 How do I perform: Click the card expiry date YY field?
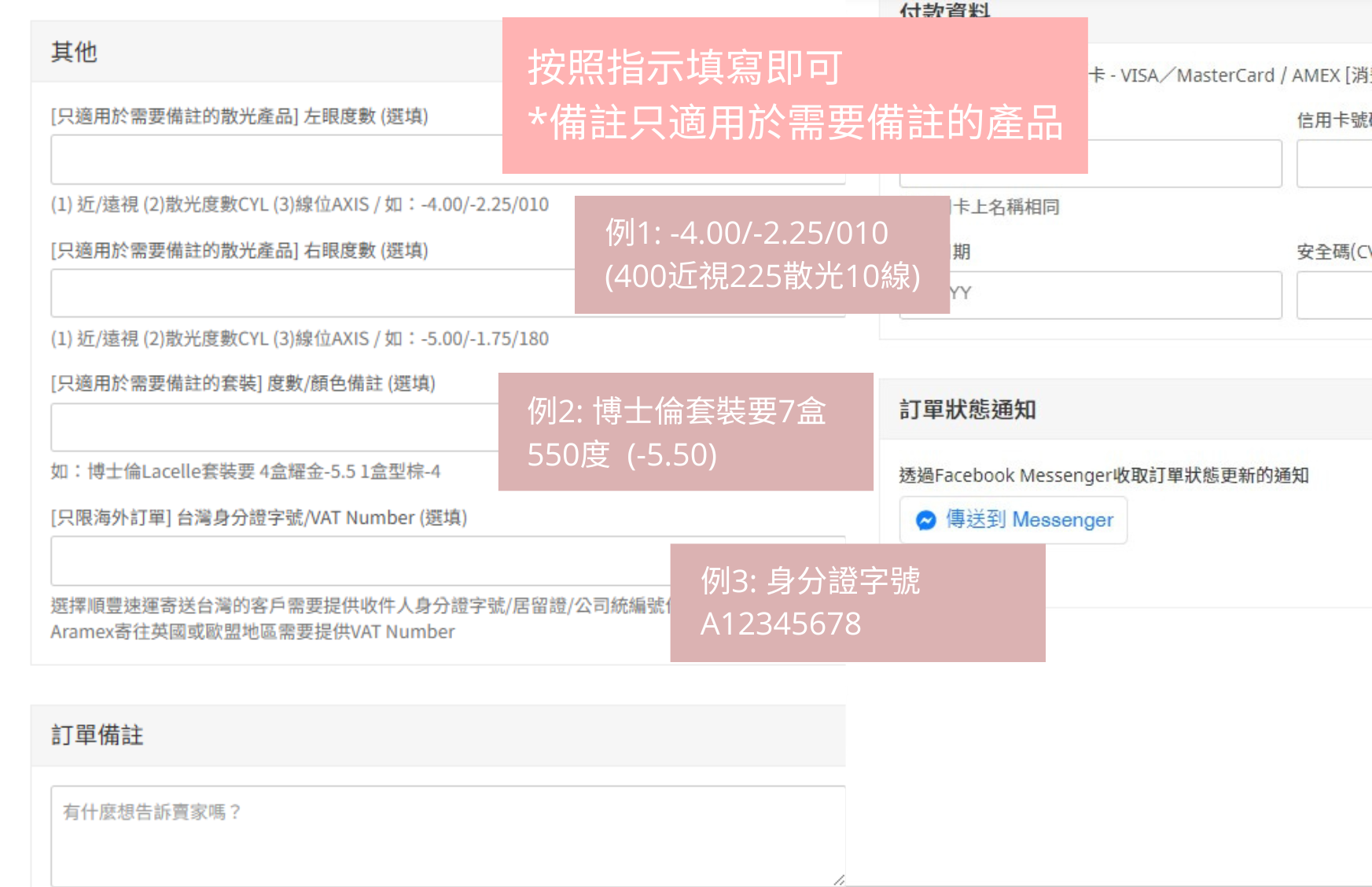[1115, 295]
